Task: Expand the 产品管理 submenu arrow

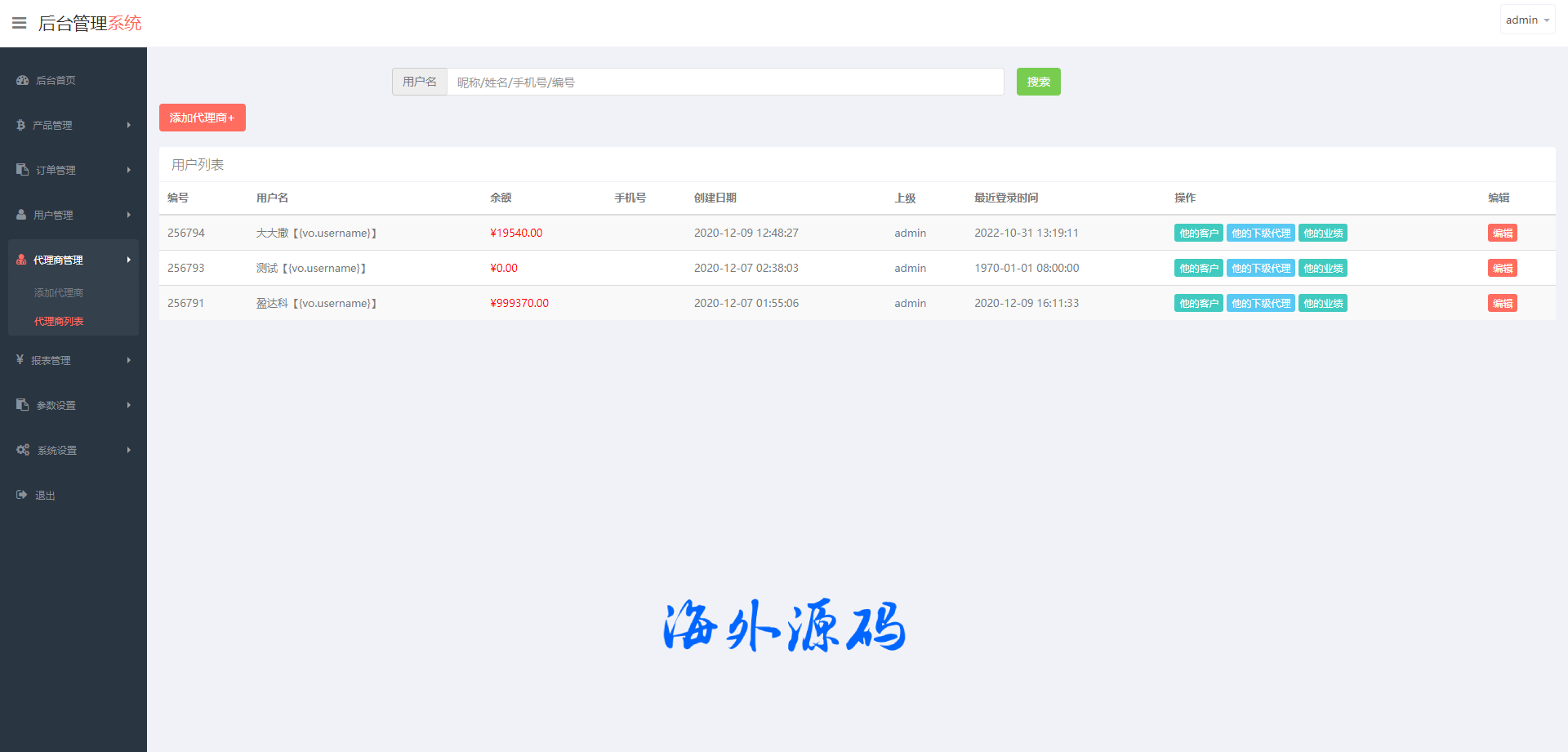Action: (129, 125)
